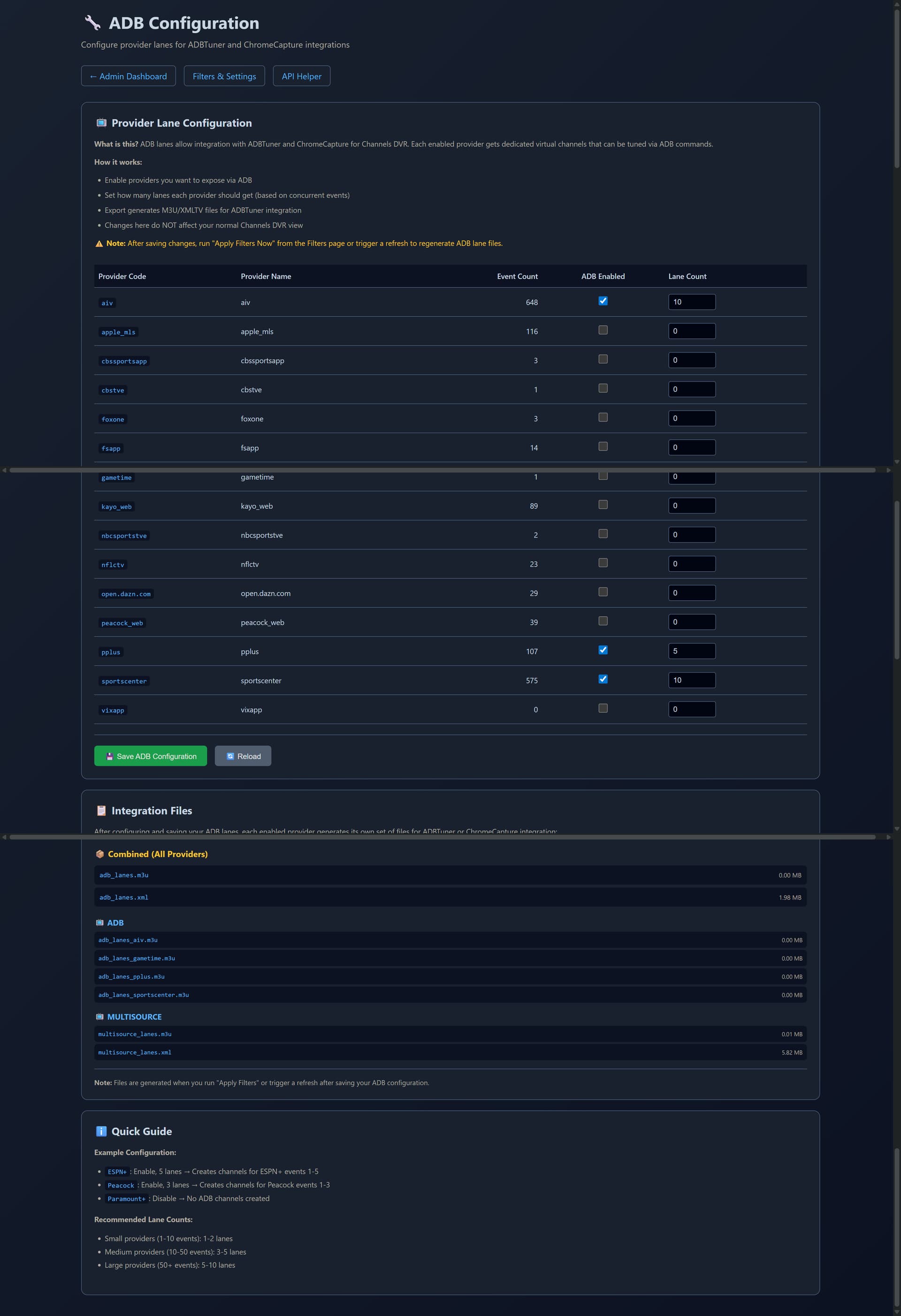Viewport: 901px width, 1316px height.
Task: Click the wrench icon beside ADB Configuration
Action: (92, 23)
